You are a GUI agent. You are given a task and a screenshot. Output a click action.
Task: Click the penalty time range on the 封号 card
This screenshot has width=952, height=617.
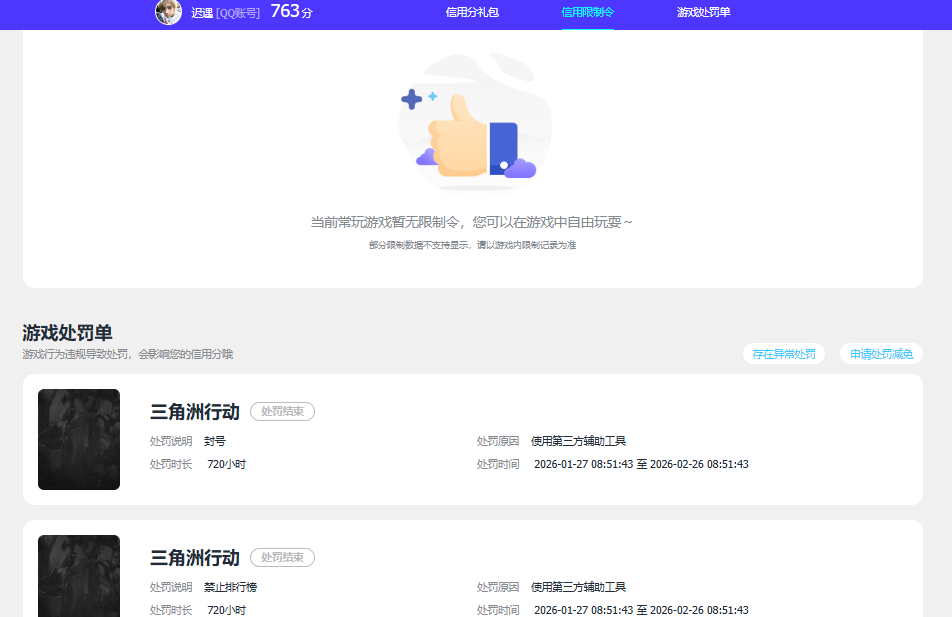click(x=641, y=465)
